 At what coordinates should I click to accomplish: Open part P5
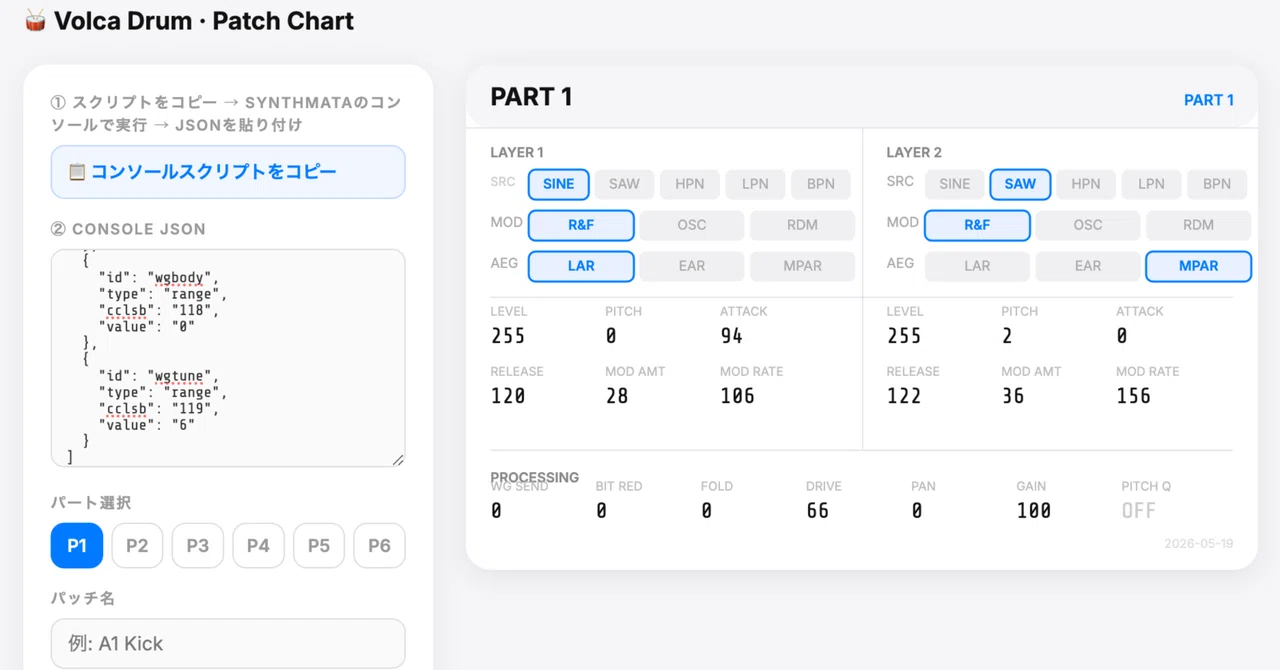pos(319,546)
